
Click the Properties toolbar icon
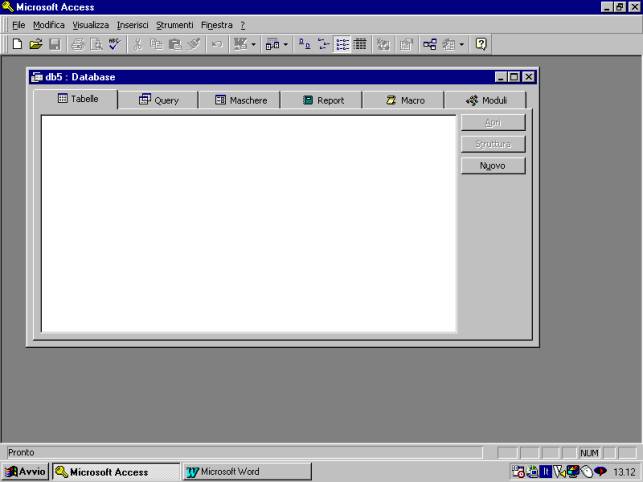[x=406, y=44]
